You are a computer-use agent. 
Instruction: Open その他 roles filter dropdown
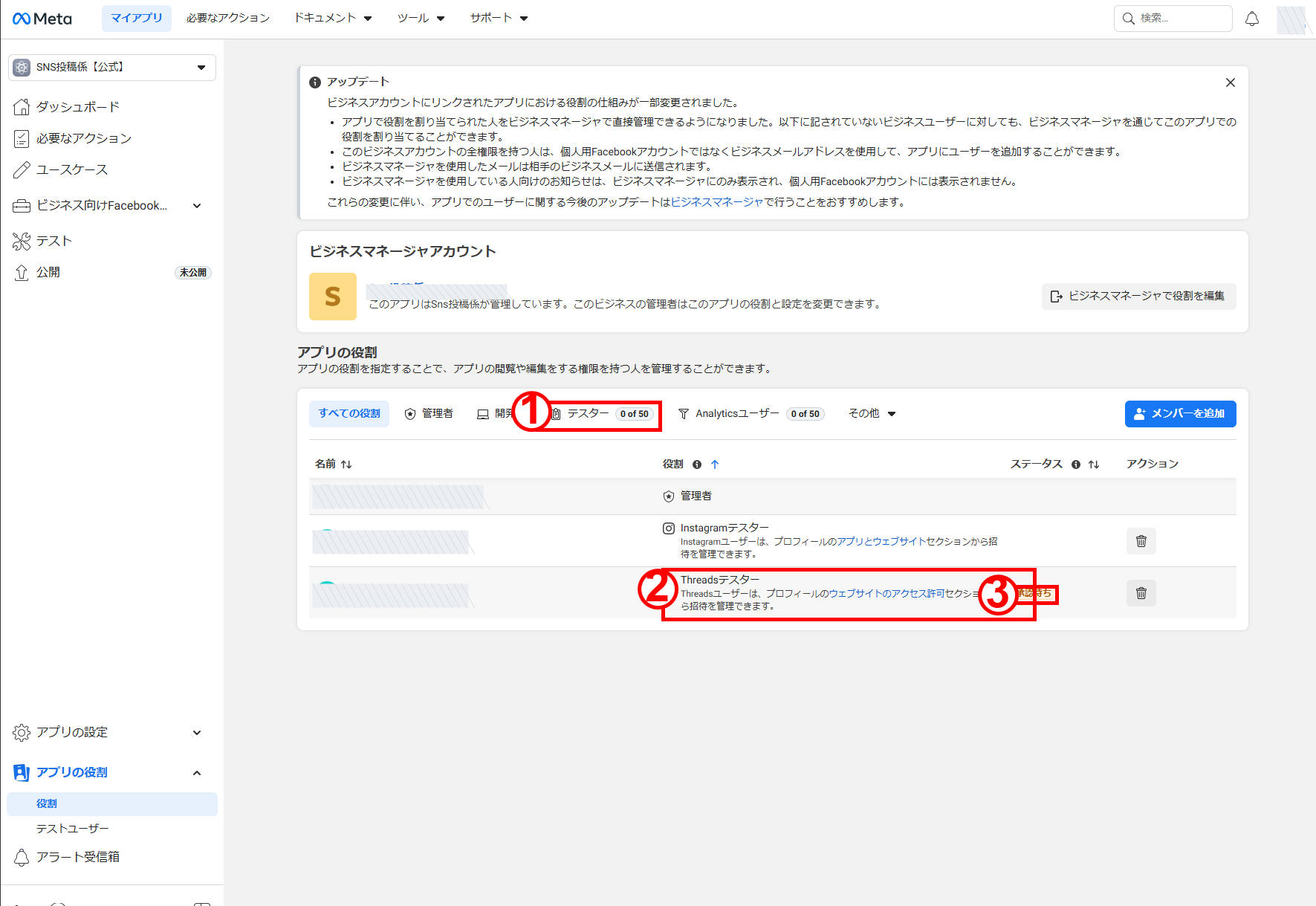[872, 414]
